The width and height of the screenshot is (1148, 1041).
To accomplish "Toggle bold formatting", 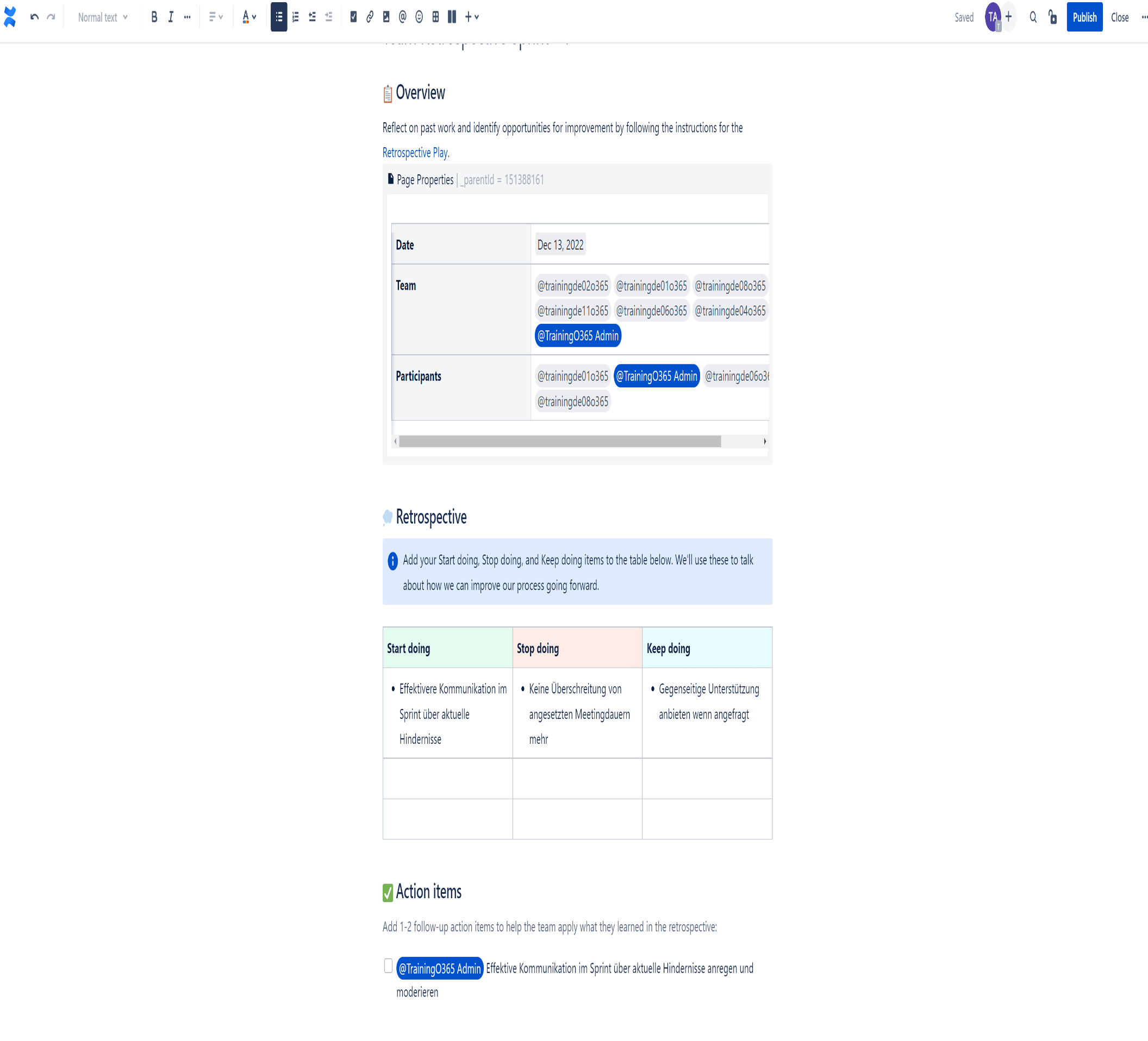I will pyautogui.click(x=154, y=17).
